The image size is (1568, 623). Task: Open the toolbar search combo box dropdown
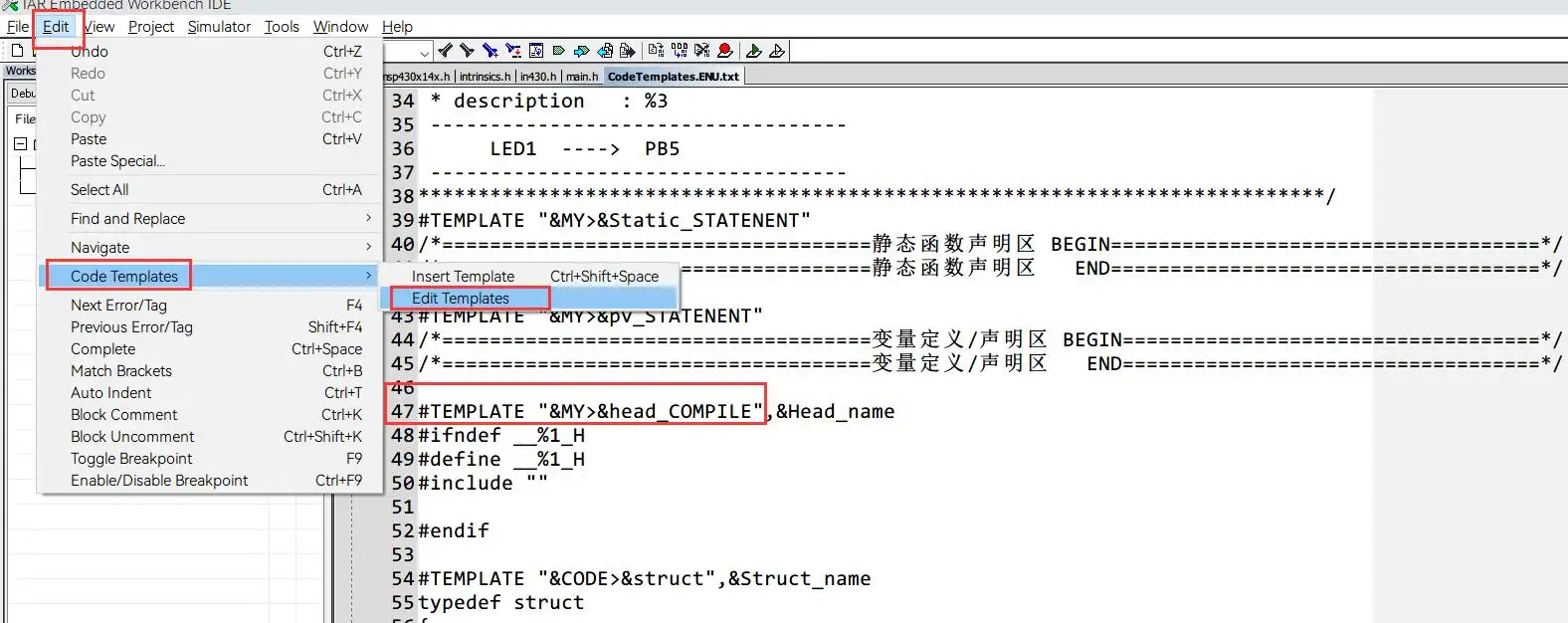425,52
